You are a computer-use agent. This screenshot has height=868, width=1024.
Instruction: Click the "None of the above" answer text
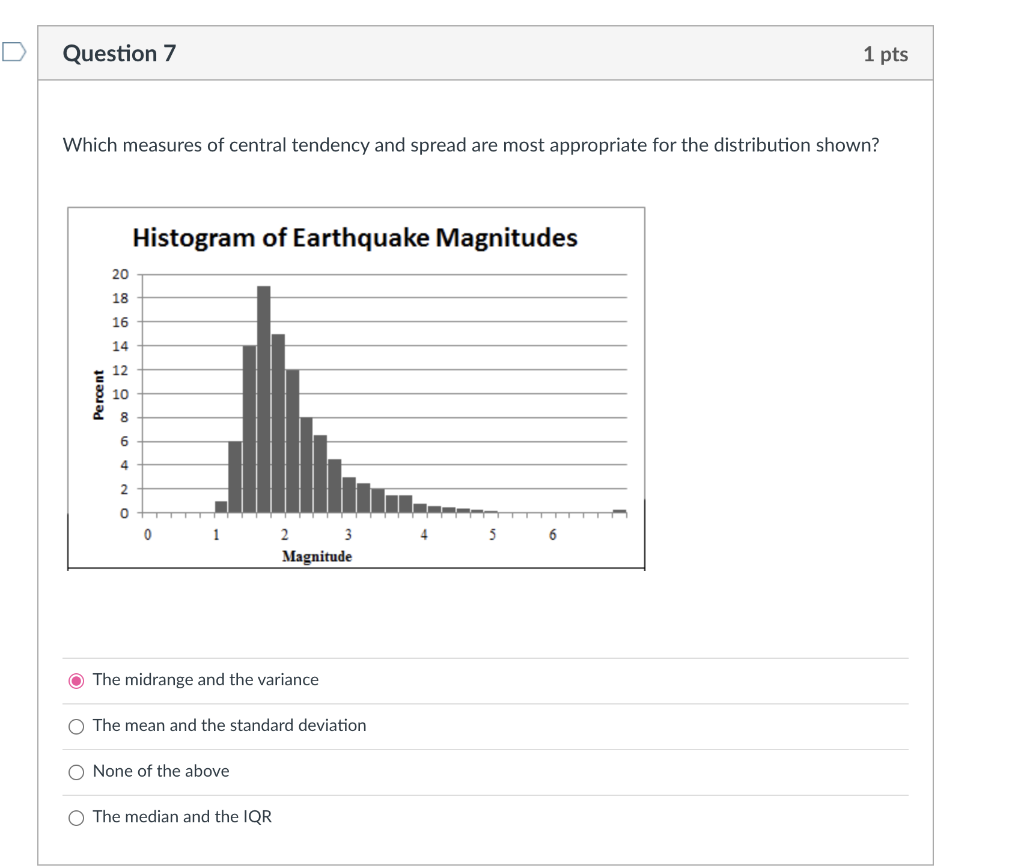click(x=161, y=771)
